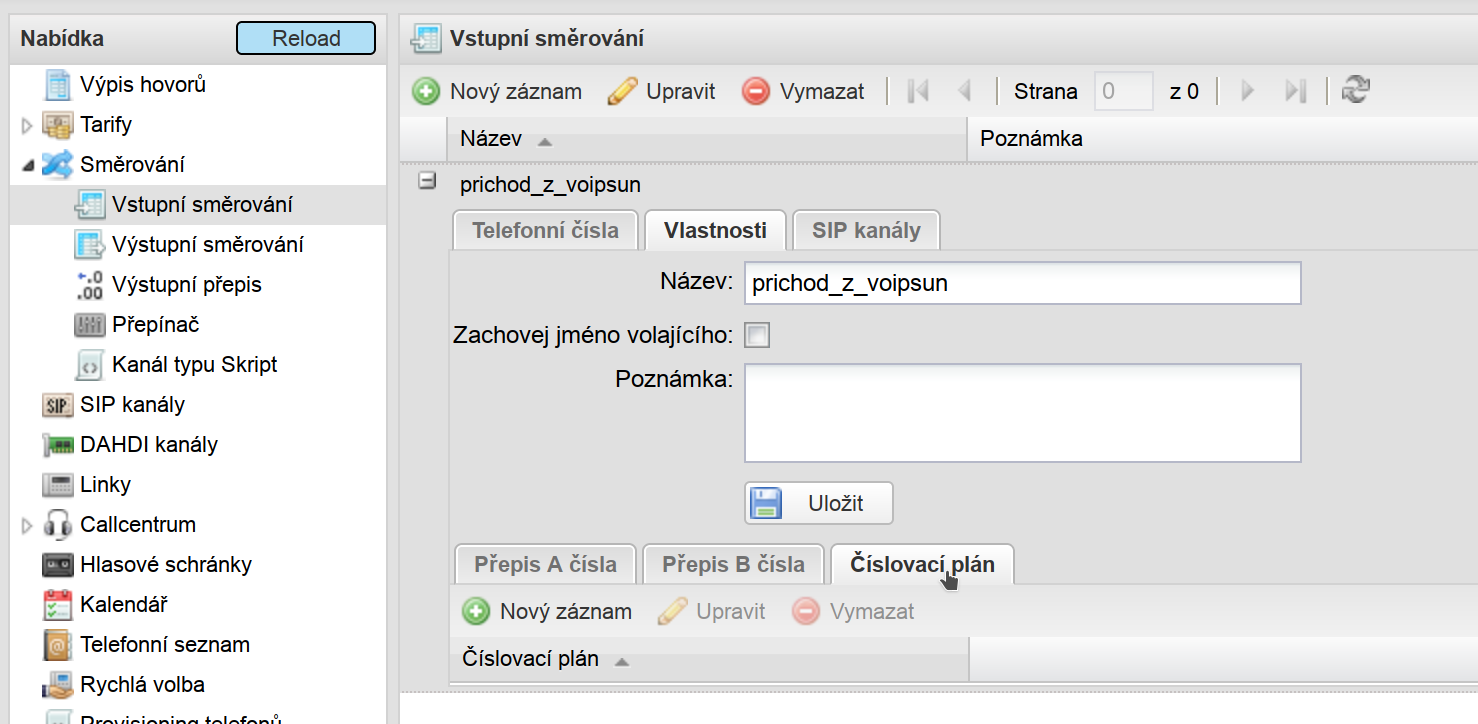Open the Přepis B čísla tab
The image size is (1478, 724).
pos(733,564)
